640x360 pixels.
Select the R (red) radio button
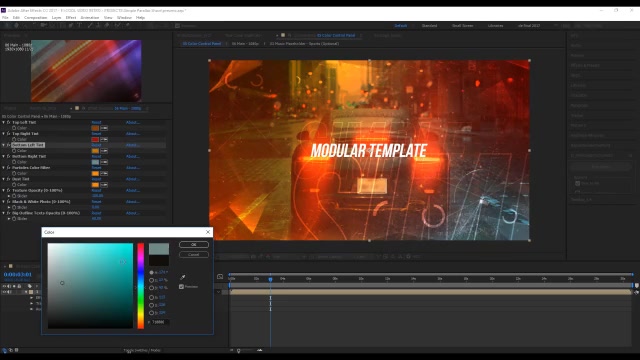click(151, 298)
